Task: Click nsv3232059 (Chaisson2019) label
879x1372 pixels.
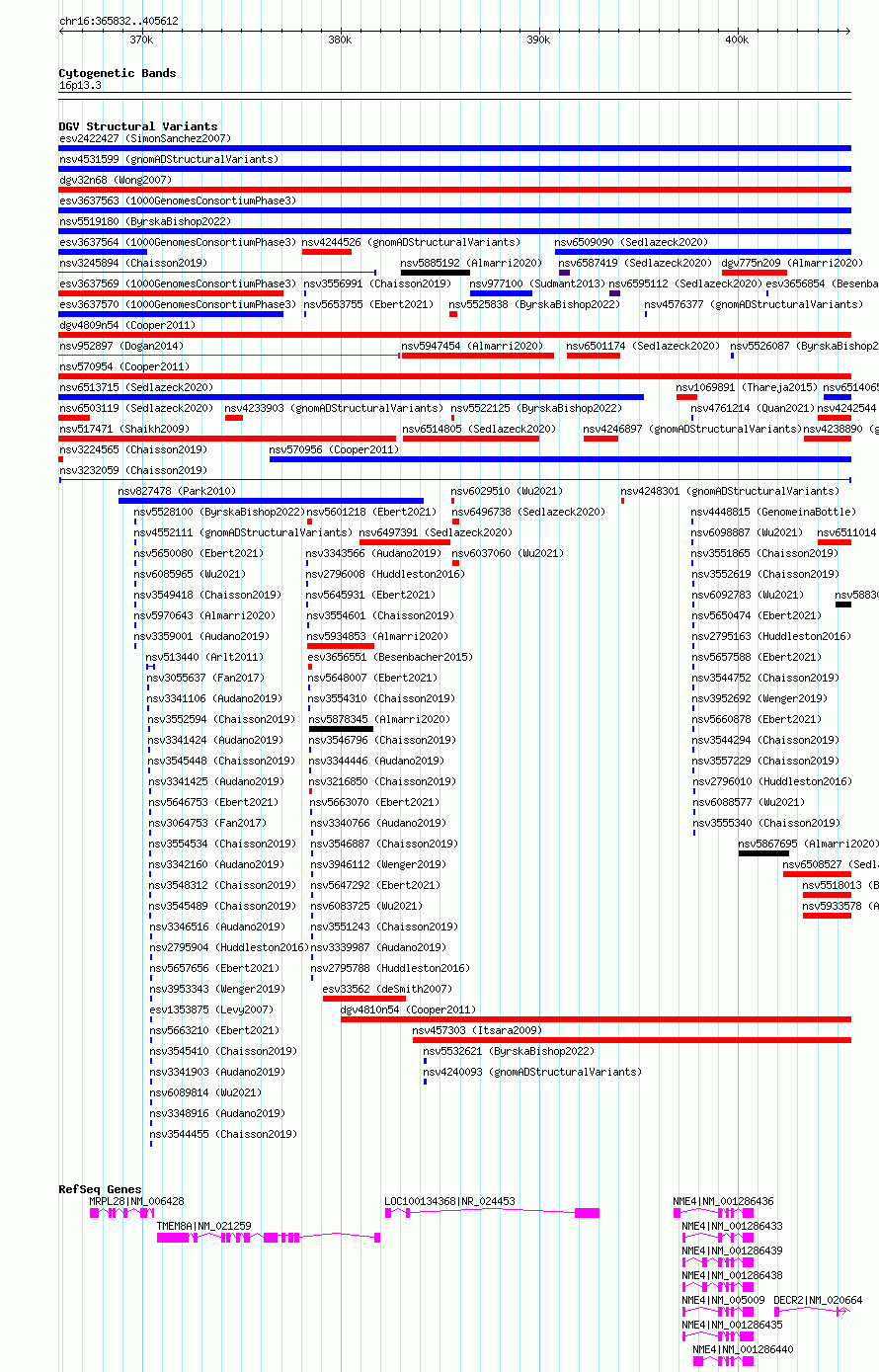Action: click(x=133, y=470)
